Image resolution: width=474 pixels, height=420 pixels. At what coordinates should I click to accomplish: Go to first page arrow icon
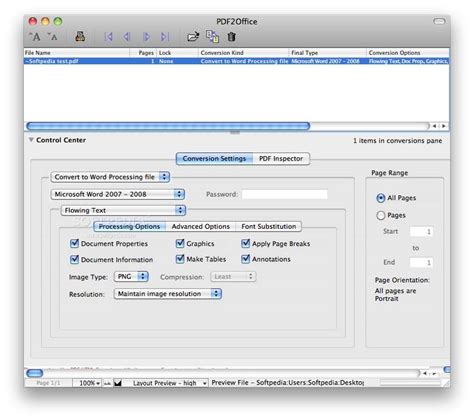pyautogui.click(x=108, y=37)
